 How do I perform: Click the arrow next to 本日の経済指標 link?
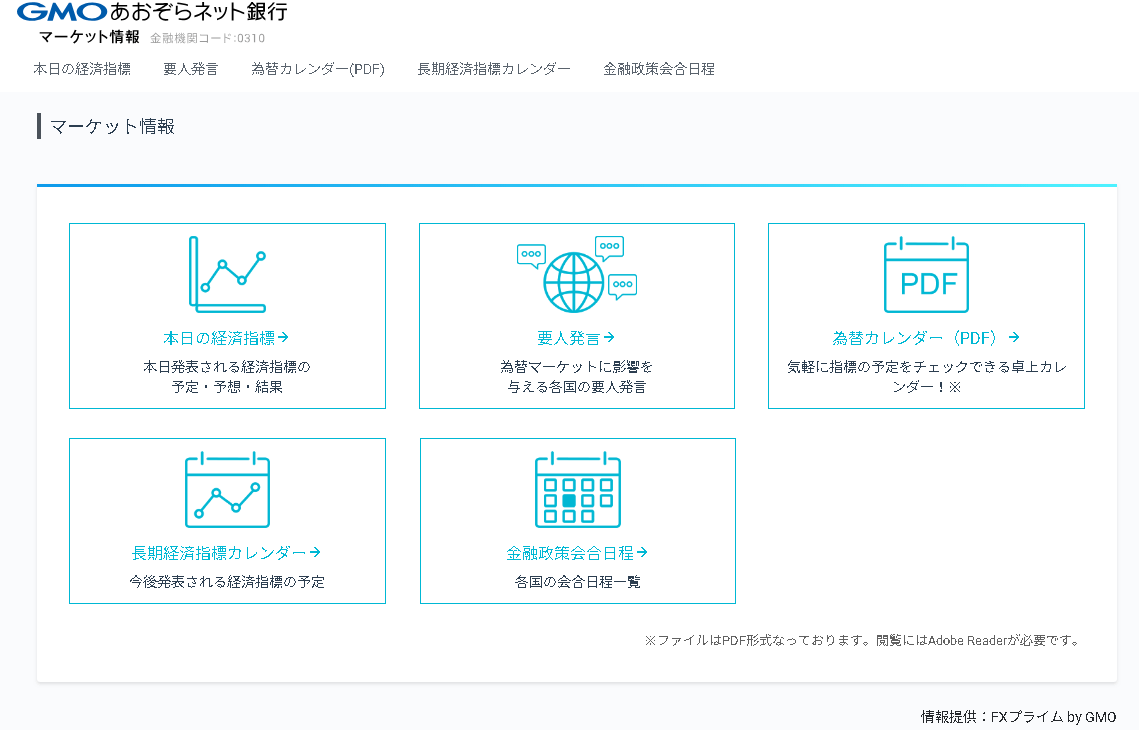pos(283,337)
